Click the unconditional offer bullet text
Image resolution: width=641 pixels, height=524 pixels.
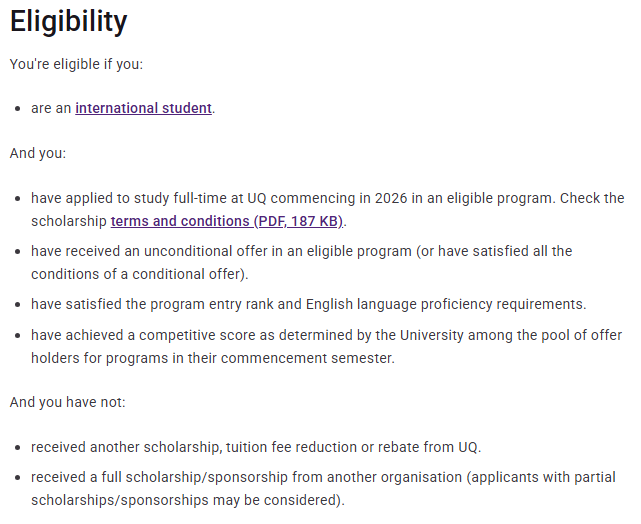[300, 251]
